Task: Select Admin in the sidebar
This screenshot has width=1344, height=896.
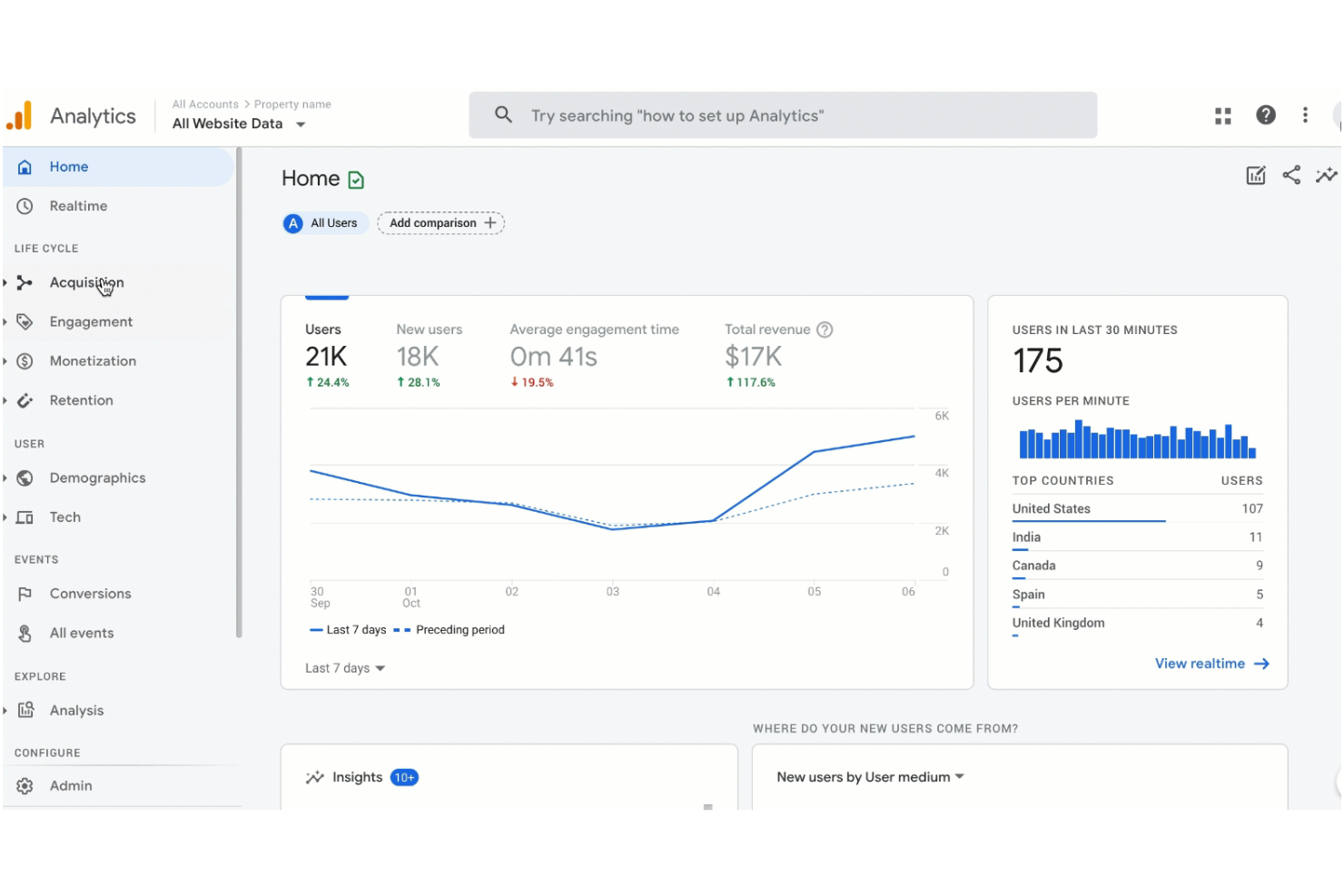Action: pos(118,786)
